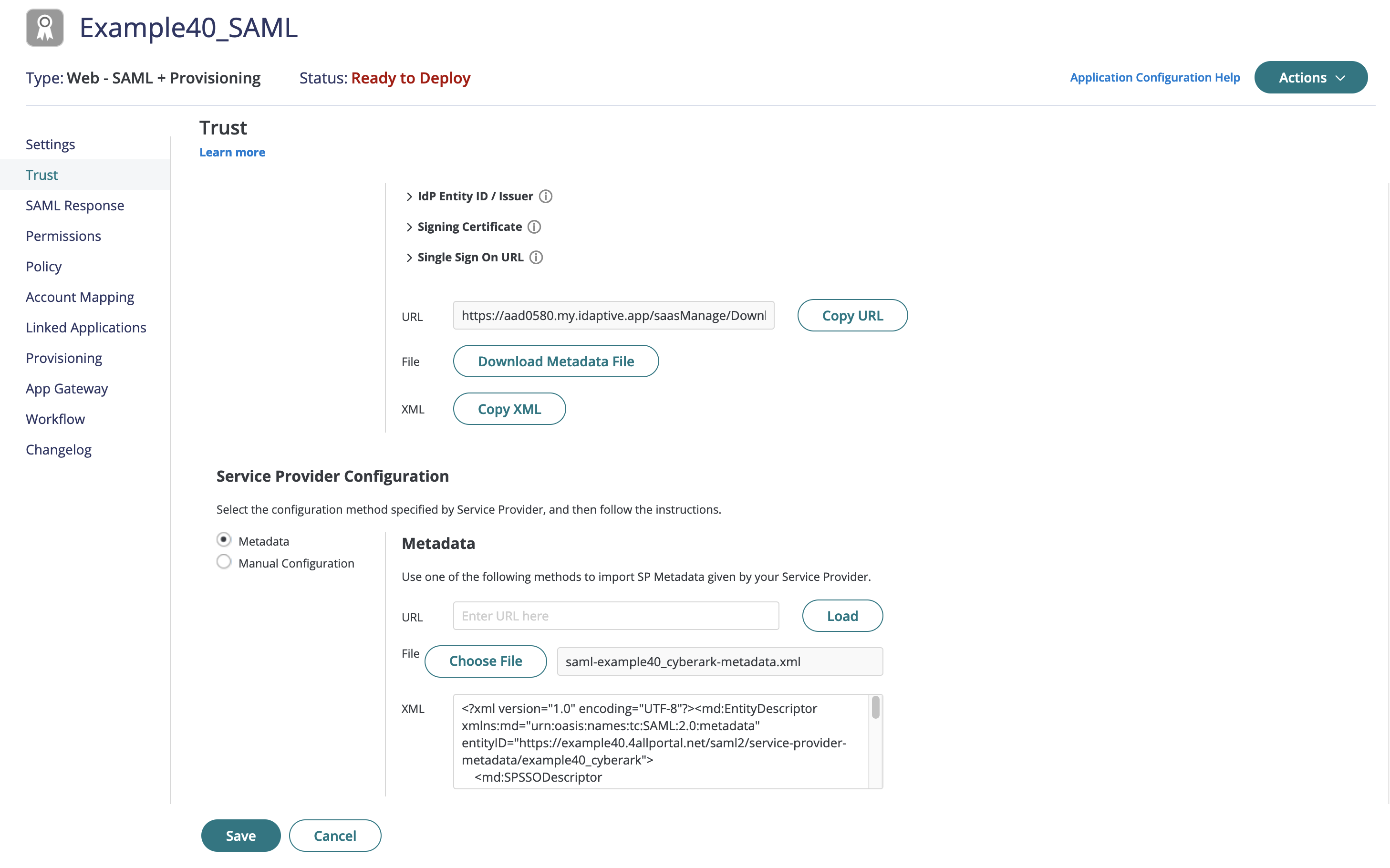Expand the Single Sign On URL section
This screenshot has height=868, width=1390.
409,257
